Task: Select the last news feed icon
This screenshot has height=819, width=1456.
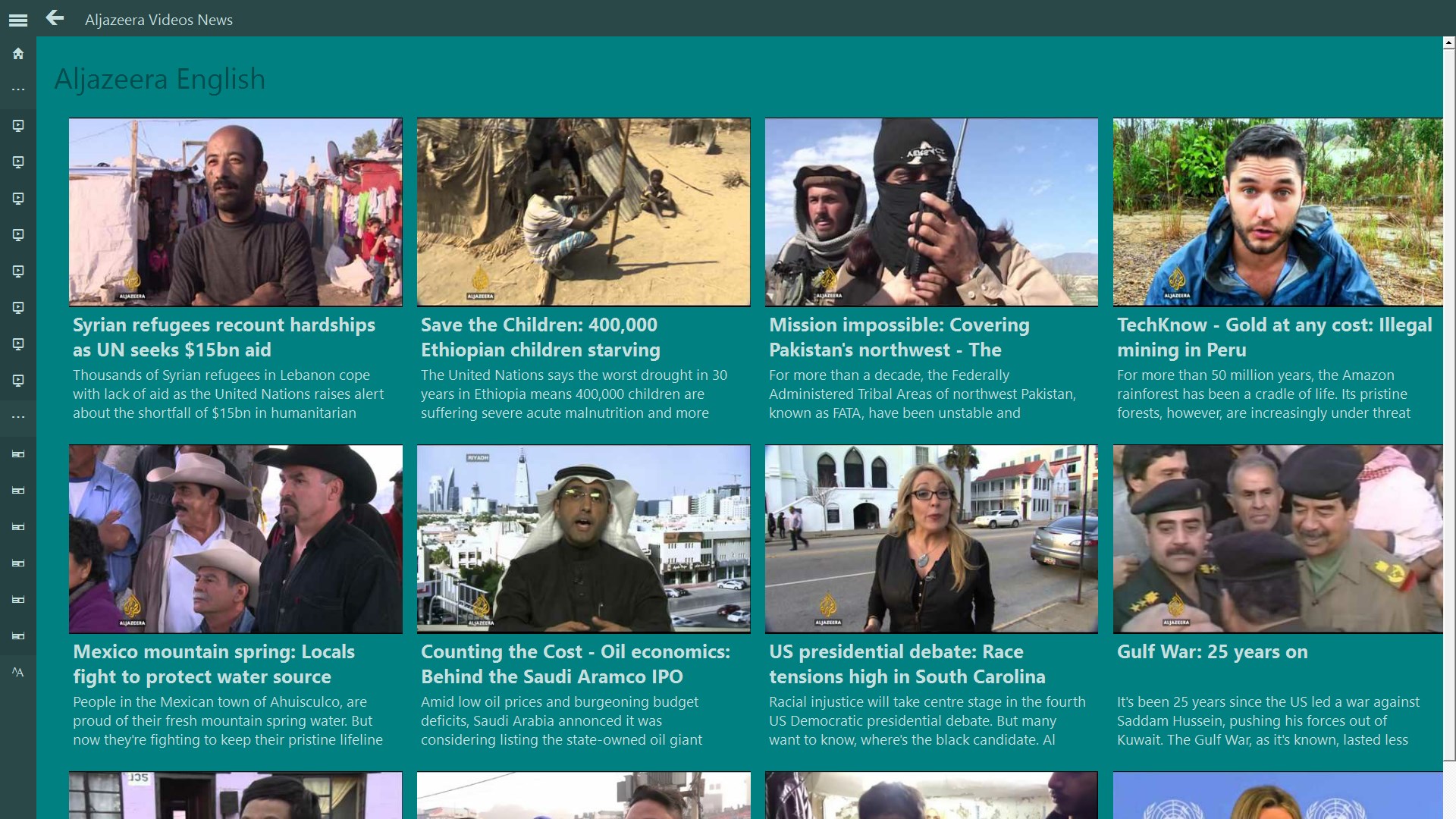Action: pyautogui.click(x=18, y=636)
